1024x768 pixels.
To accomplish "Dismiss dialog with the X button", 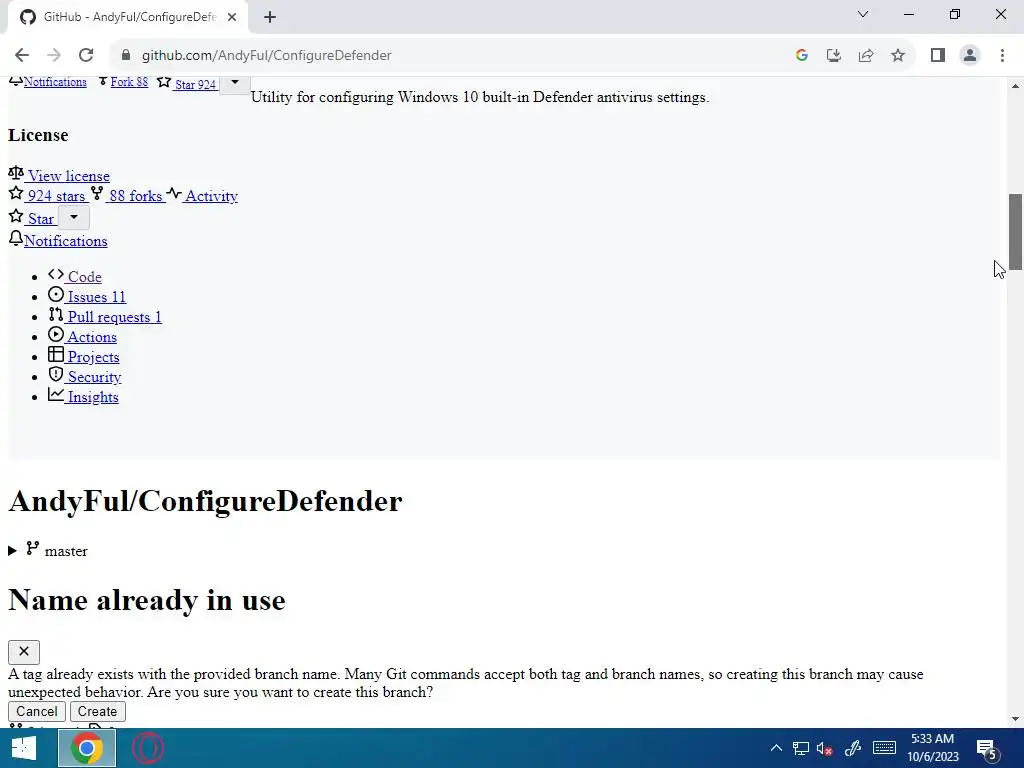I will (x=24, y=652).
